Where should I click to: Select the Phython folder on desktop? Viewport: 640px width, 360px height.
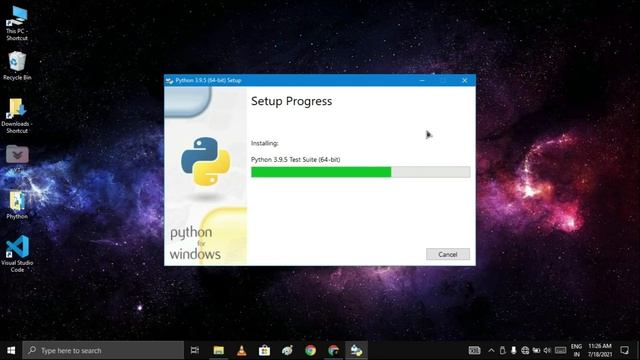pyautogui.click(x=17, y=205)
